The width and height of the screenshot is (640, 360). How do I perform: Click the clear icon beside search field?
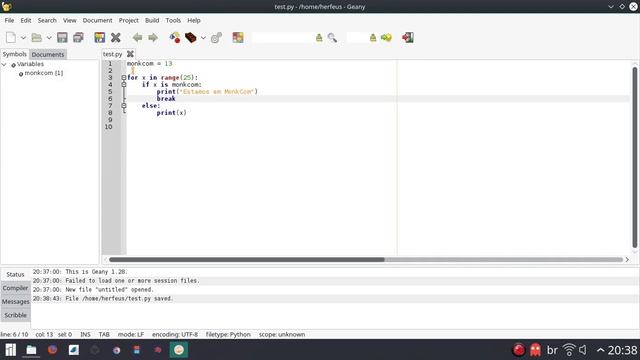pos(319,38)
